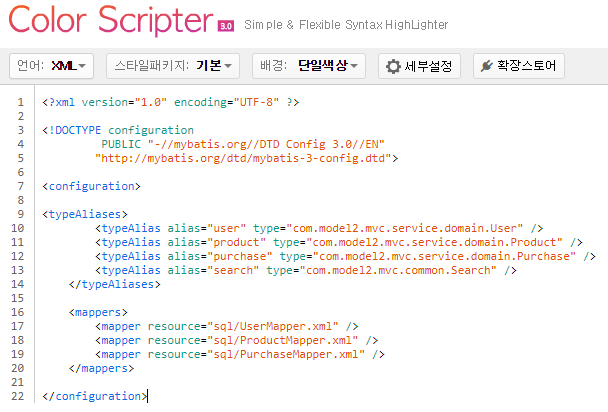
Task: Click the opening <typeAliases> tag
Action: (85, 214)
